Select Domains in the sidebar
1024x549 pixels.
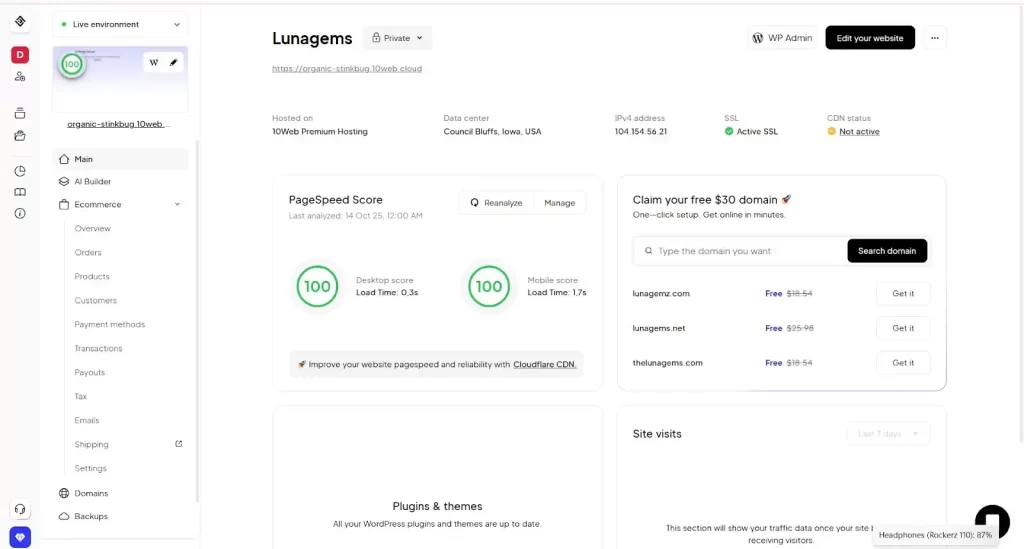[x=91, y=493]
